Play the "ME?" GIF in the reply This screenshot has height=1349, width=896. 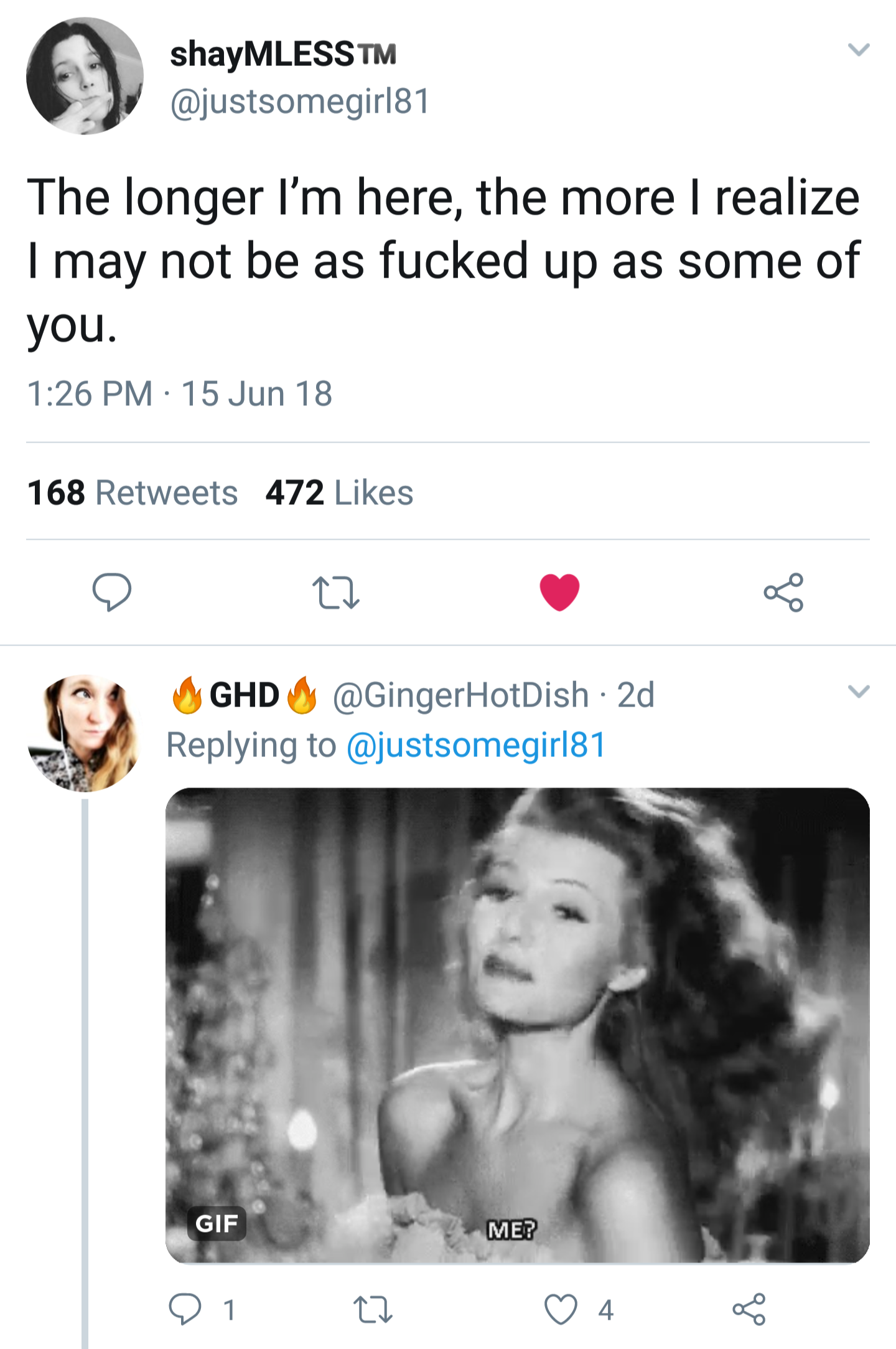(x=517, y=1025)
